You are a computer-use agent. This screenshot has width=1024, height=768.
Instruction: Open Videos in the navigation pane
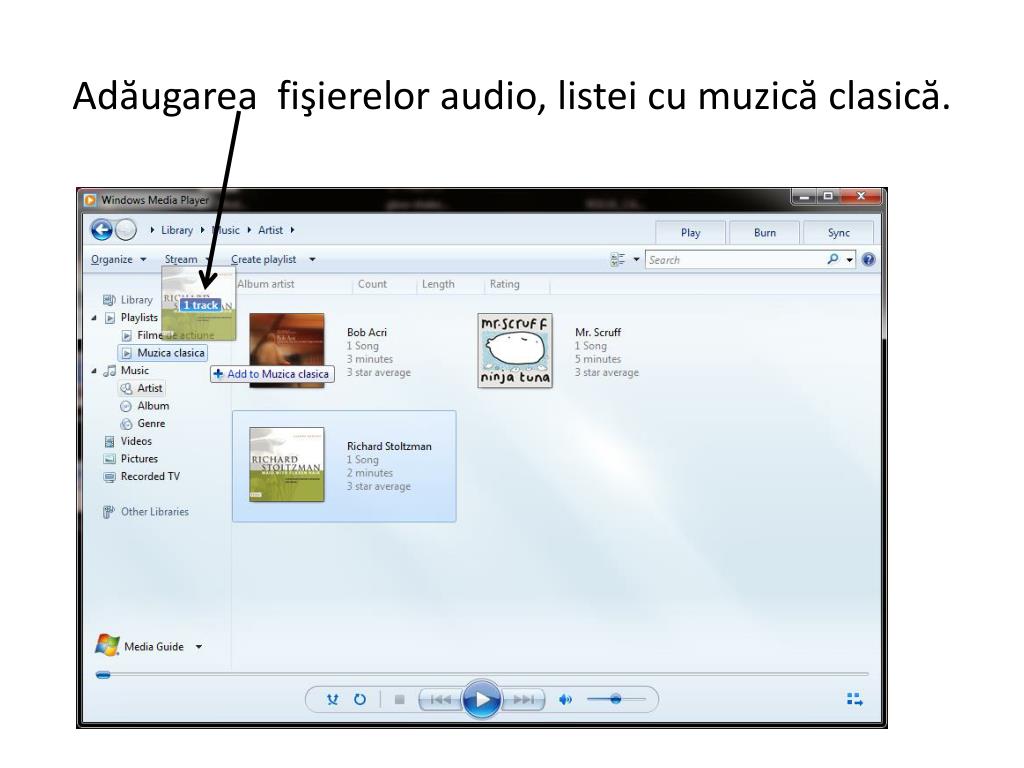click(136, 441)
